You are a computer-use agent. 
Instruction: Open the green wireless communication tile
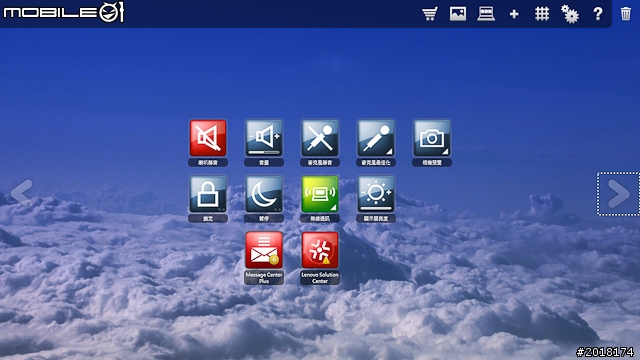[x=320, y=194]
